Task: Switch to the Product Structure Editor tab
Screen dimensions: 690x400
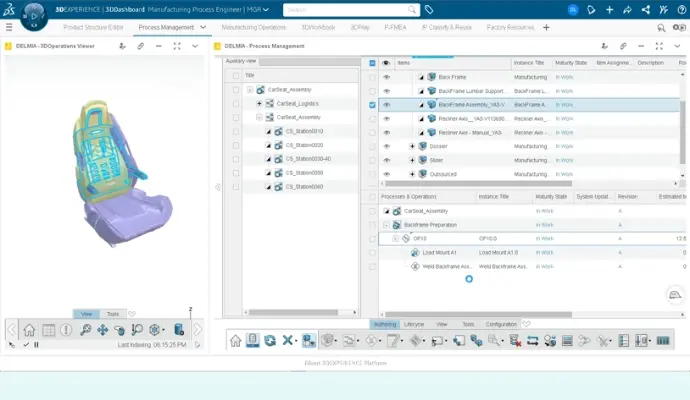Action: point(93,27)
